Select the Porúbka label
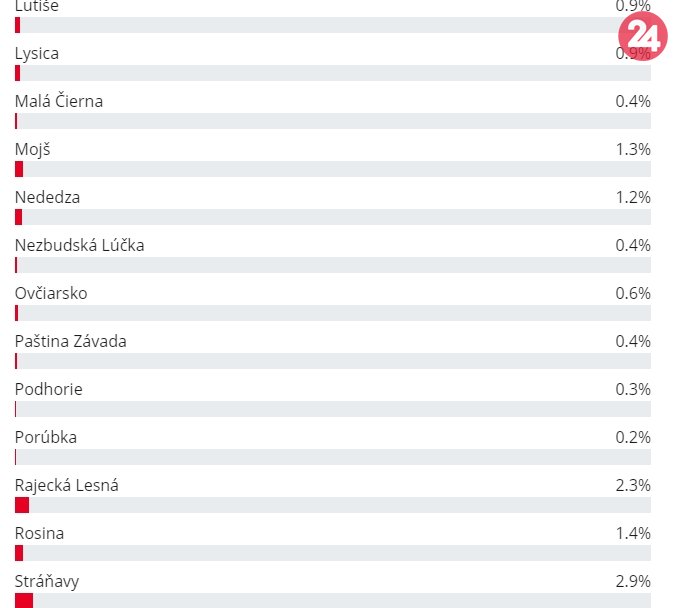The height and width of the screenshot is (608, 681). [46, 437]
